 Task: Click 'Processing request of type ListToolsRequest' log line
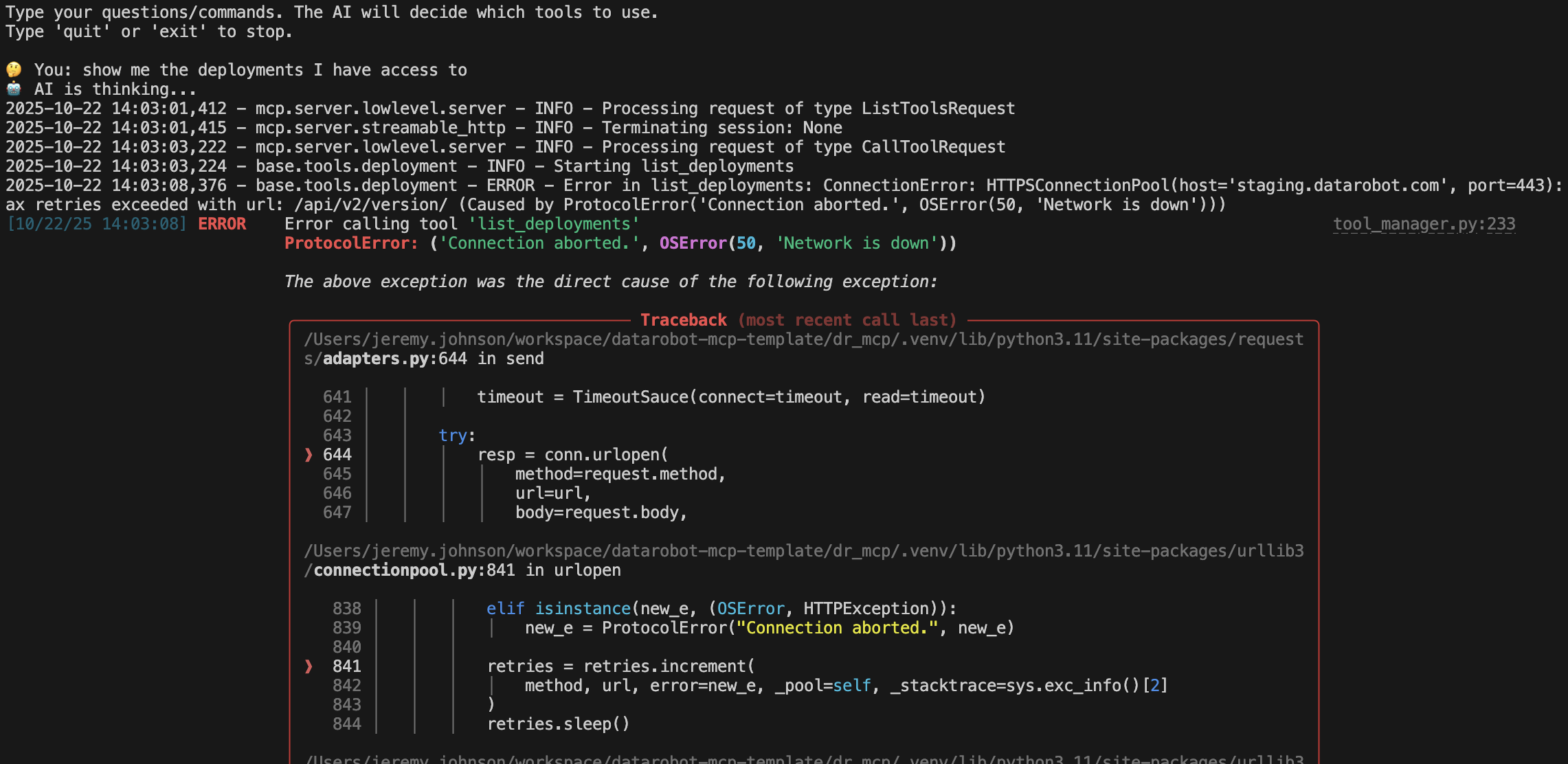[809, 109]
